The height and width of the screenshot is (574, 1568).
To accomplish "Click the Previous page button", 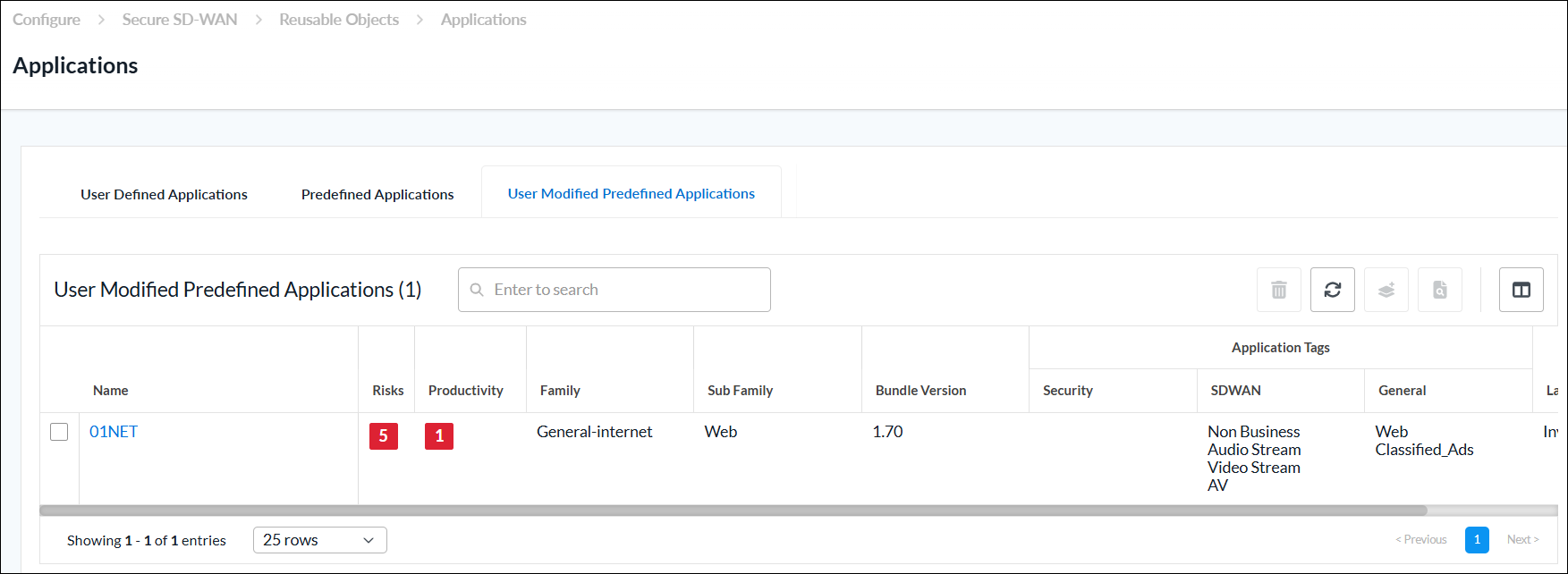I will (x=1421, y=540).
